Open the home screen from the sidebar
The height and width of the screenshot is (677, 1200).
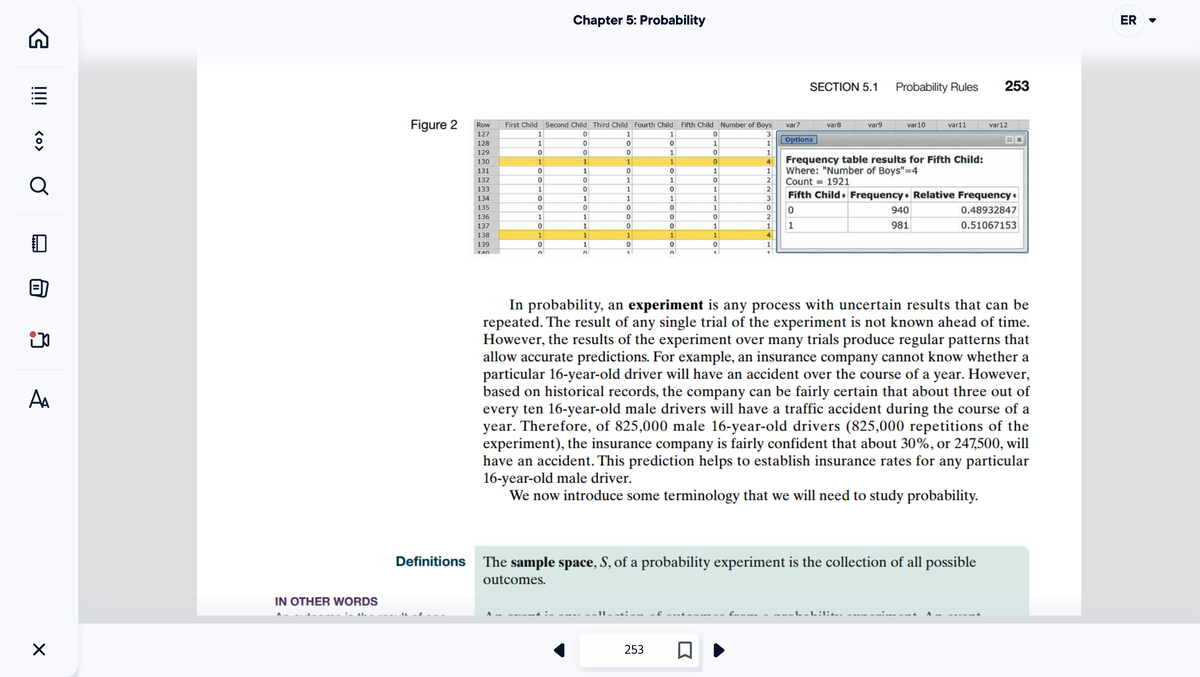38,37
